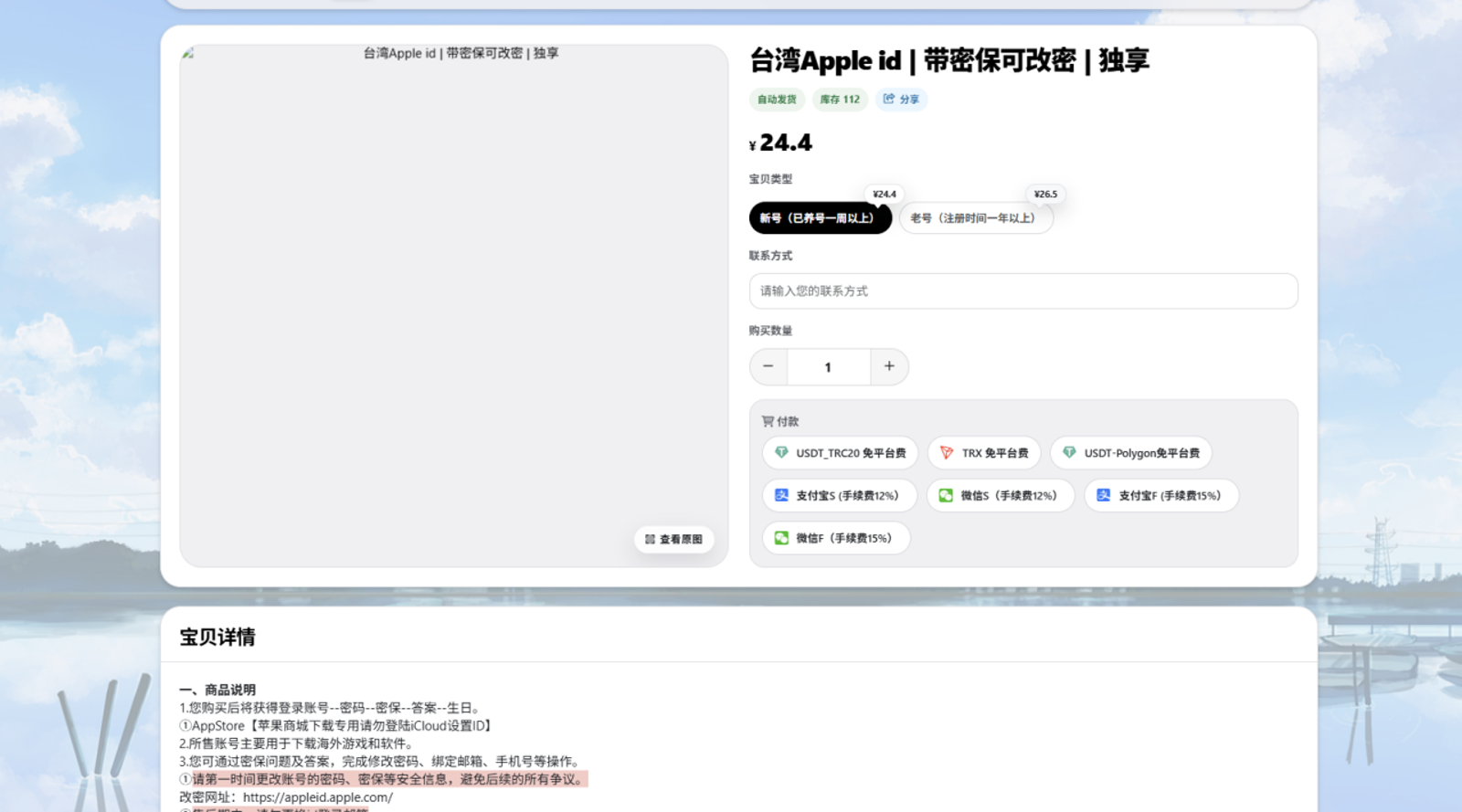Select the 老号(注册时间一年以上) option
This screenshot has width=1462, height=812.
click(976, 218)
